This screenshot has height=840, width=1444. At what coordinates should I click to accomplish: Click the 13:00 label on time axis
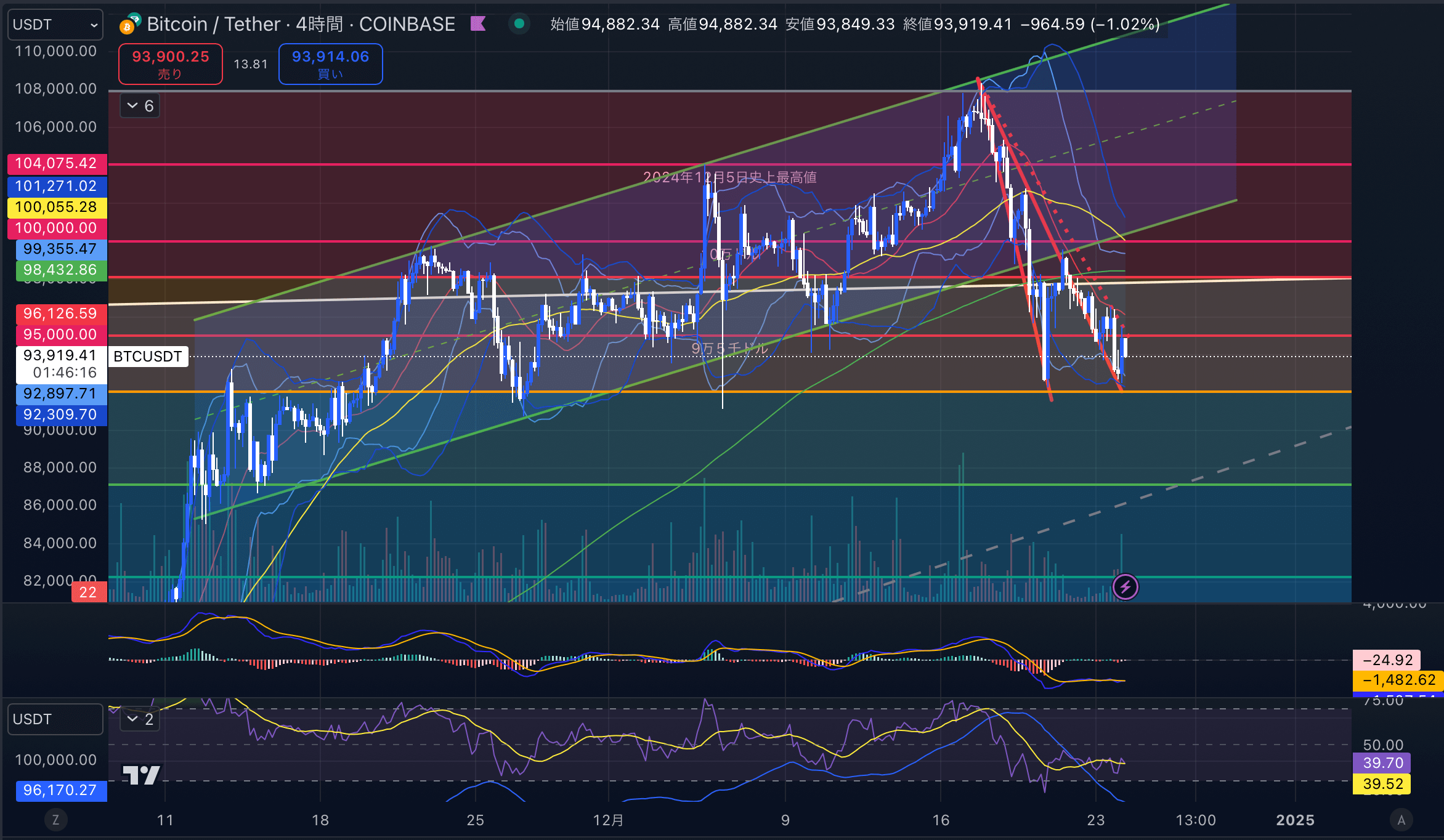point(1196,820)
